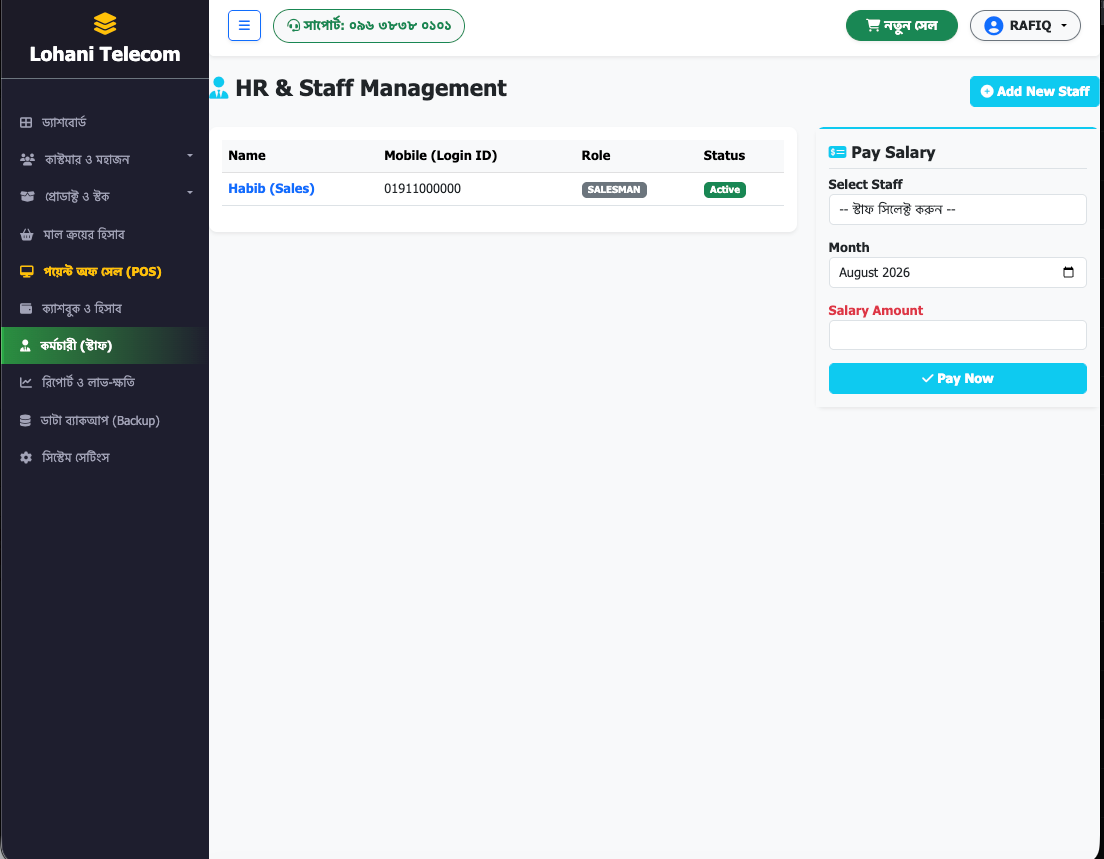The height and width of the screenshot is (859, 1104).
Task: Click the shopping basket icon in sidebar
Action: pos(27,234)
